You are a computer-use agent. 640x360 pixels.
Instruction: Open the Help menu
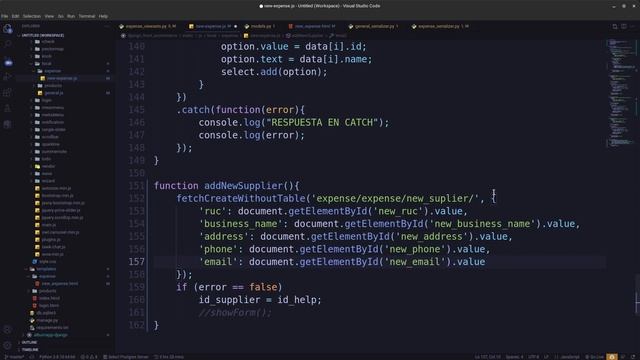pos(103,16)
